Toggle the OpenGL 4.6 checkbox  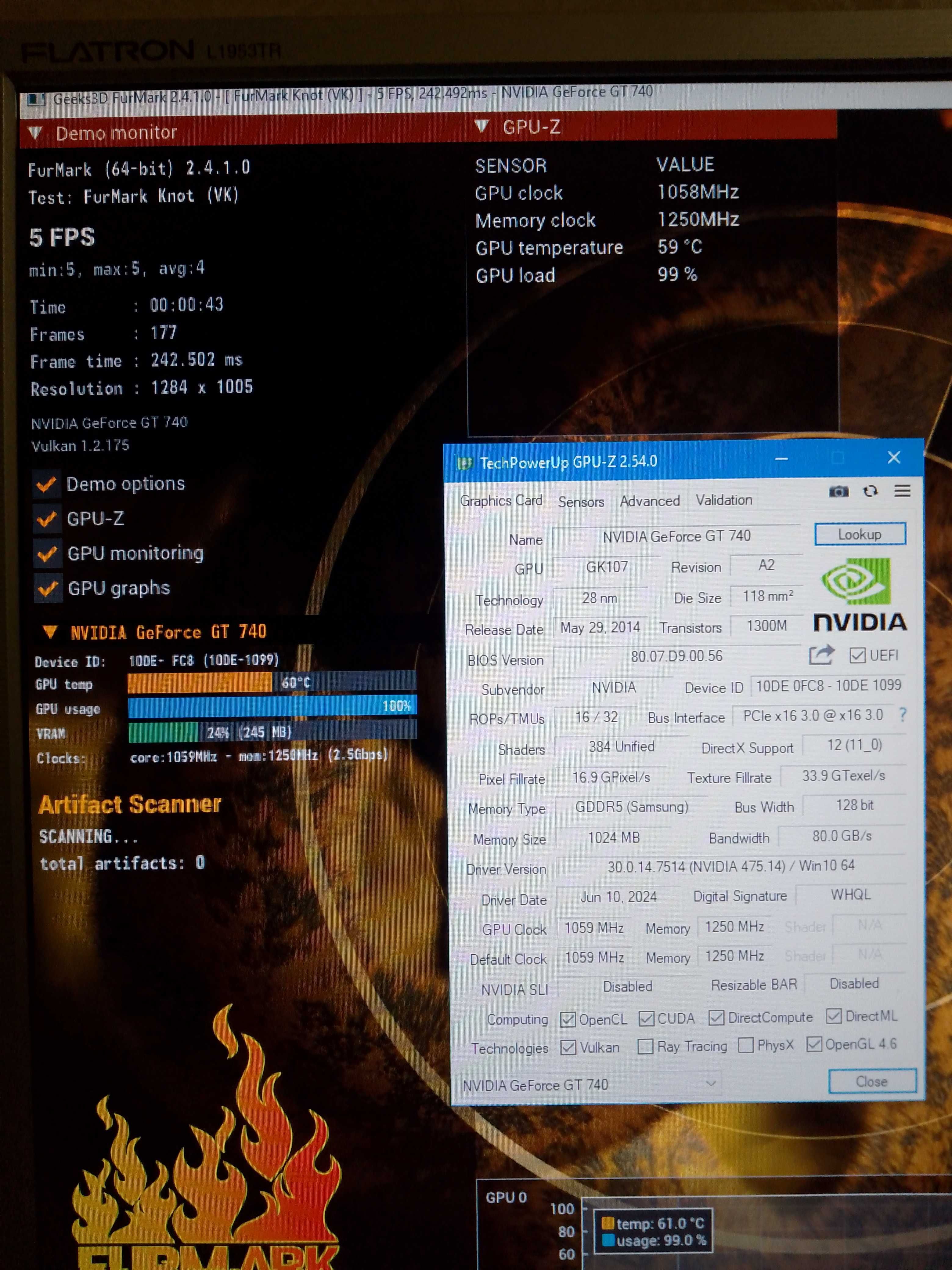[x=814, y=1044]
